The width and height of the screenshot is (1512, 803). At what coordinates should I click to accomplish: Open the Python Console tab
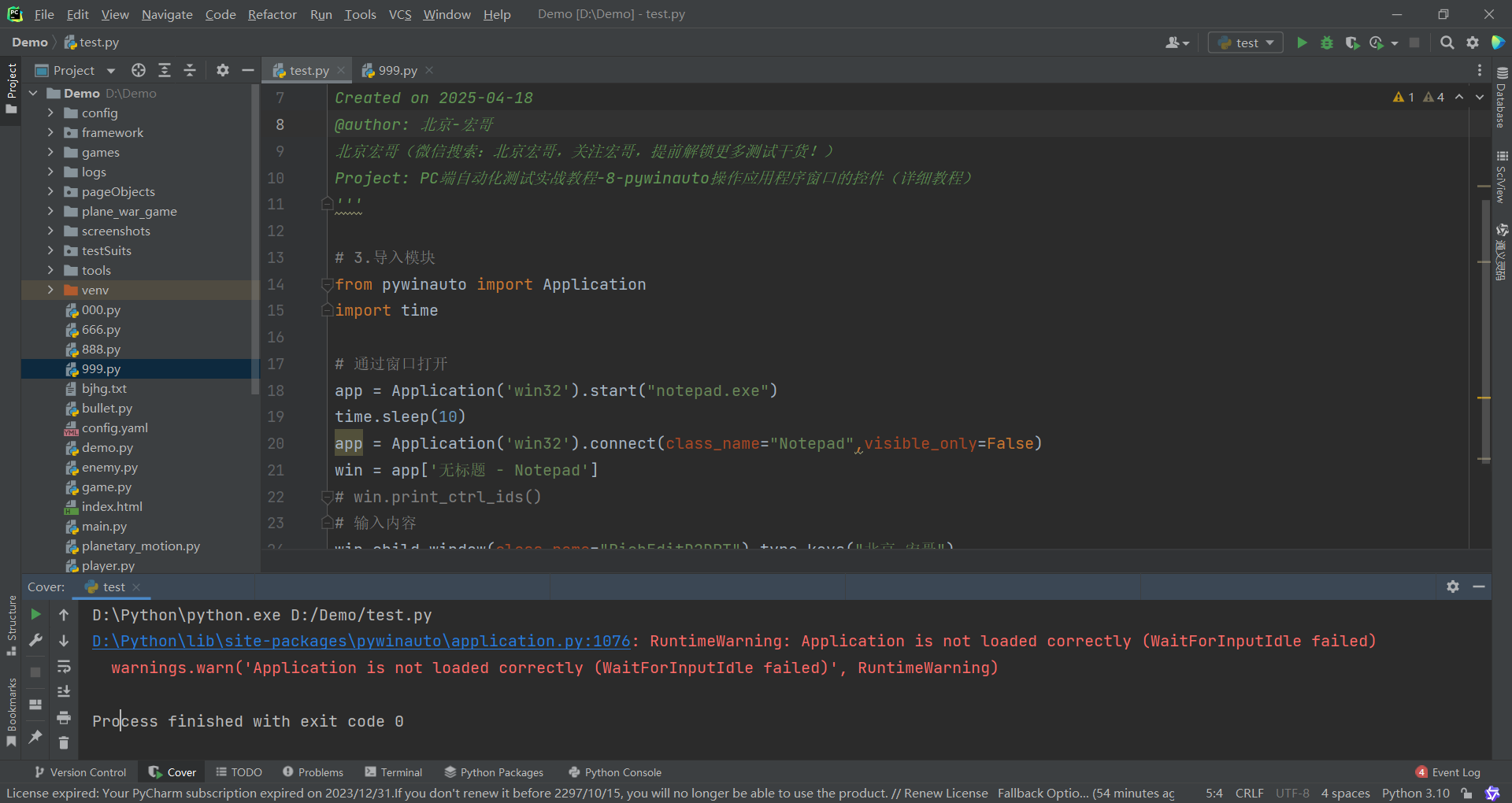point(615,772)
